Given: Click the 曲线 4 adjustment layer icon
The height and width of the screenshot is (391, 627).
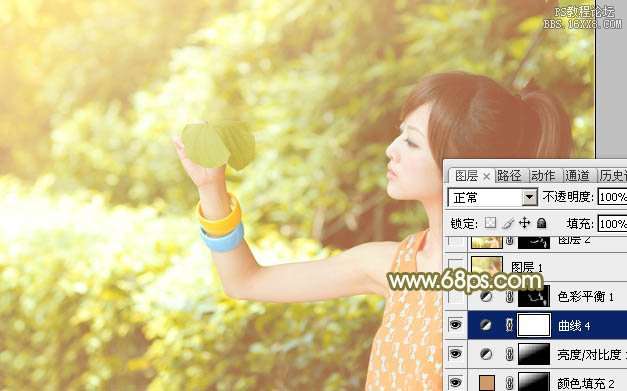Looking at the screenshot, I should 486,325.
